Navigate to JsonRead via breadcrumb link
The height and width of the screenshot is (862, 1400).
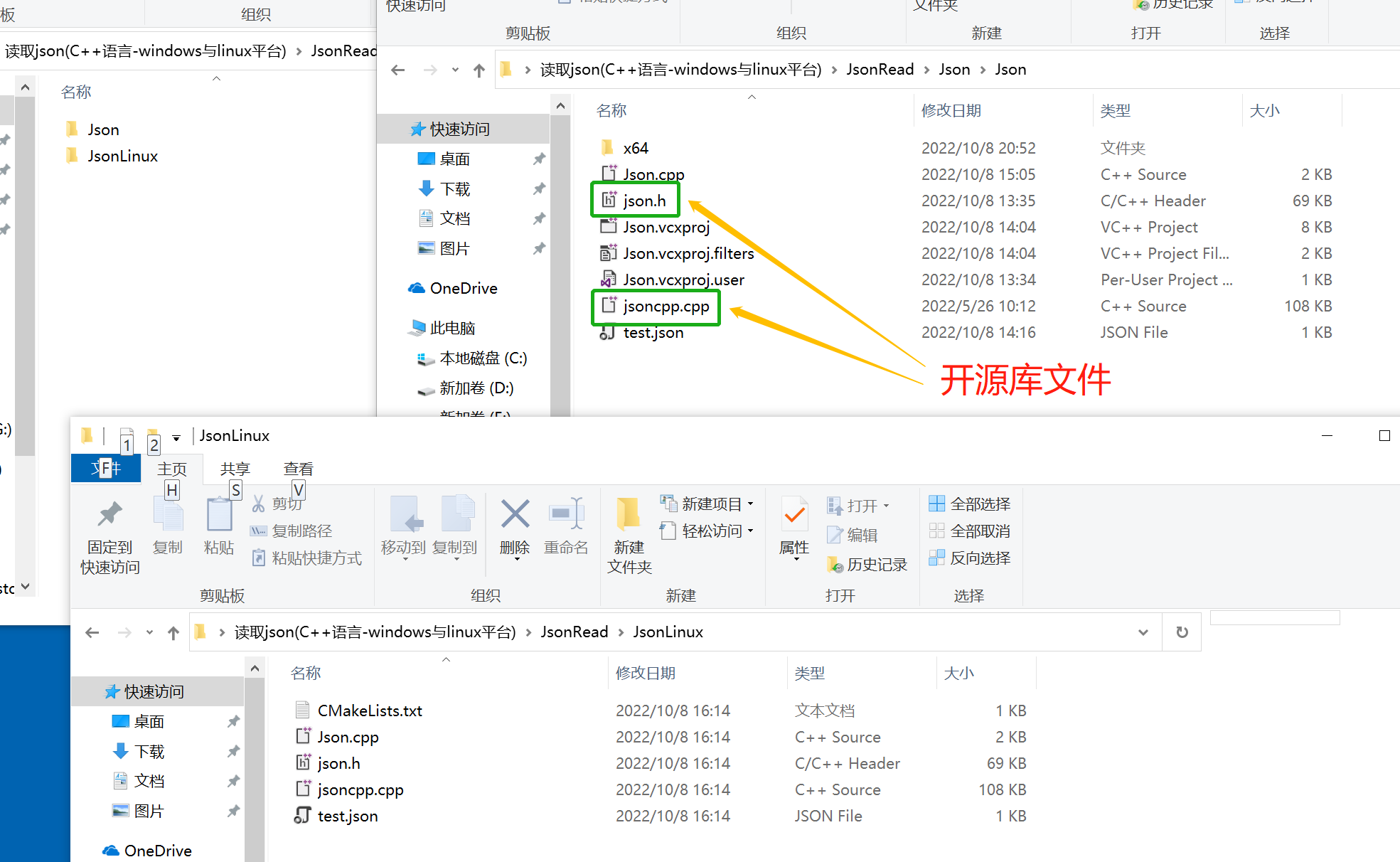click(x=573, y=632)
